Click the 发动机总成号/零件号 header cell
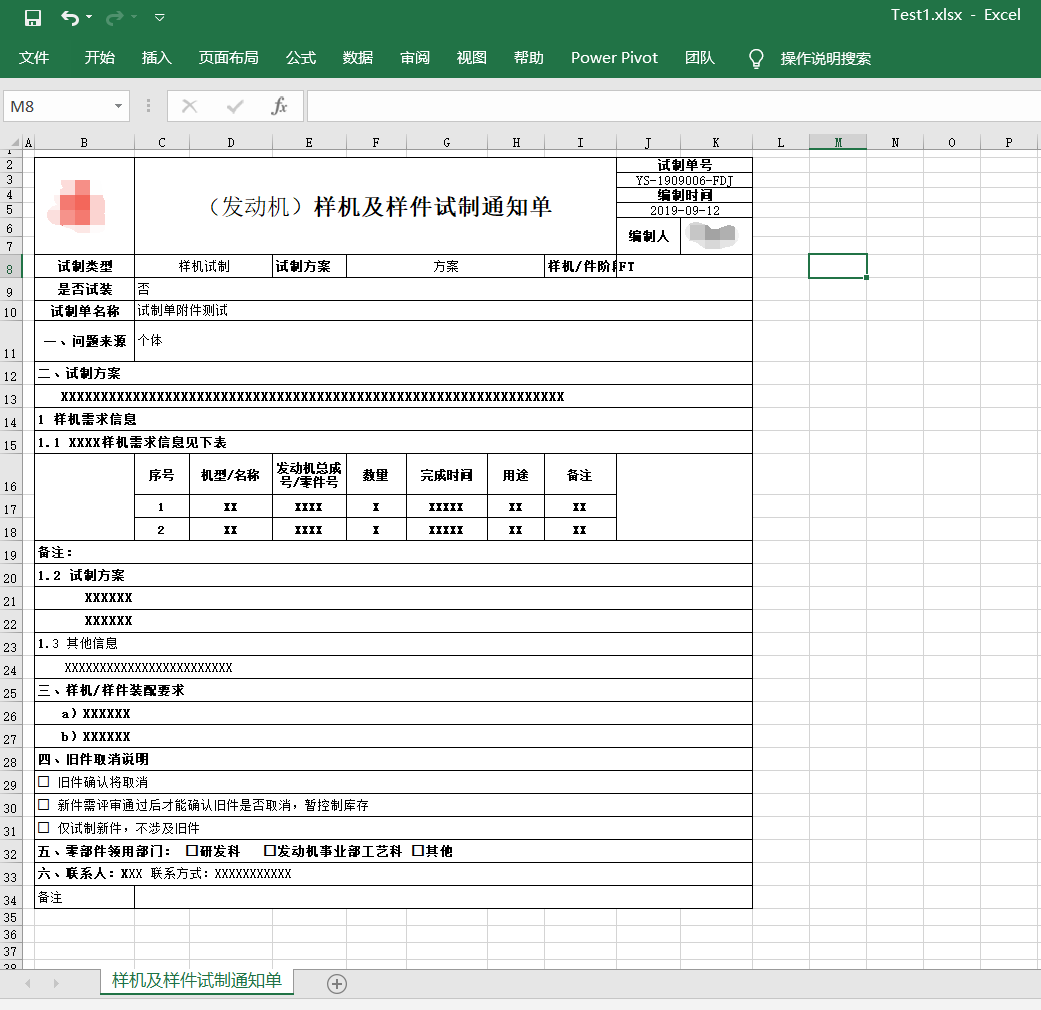The image size is (1041, 1010). point(309,475)
